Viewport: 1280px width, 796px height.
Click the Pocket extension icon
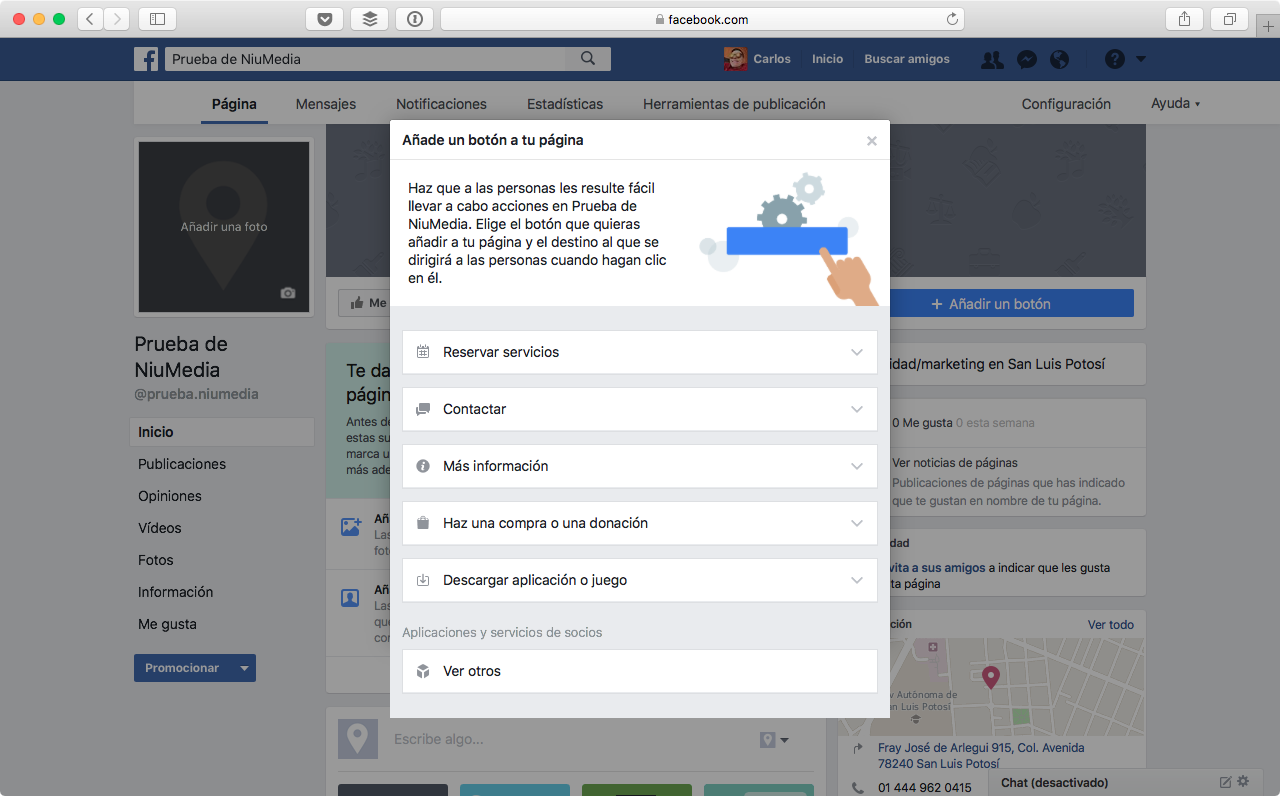click(324, 19)
